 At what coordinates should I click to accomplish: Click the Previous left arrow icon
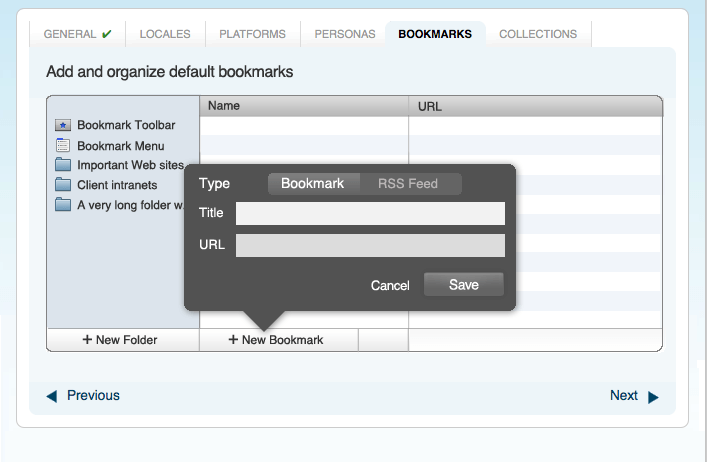click(x=52, y=397)
